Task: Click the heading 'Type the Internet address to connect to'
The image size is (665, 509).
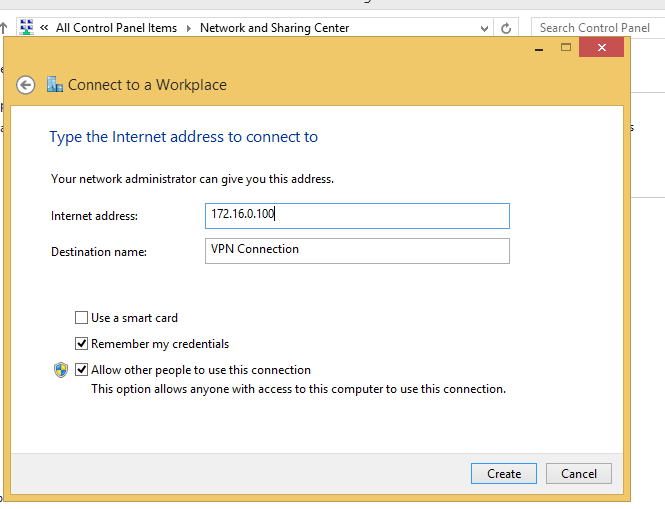Action: coord(183,137)
